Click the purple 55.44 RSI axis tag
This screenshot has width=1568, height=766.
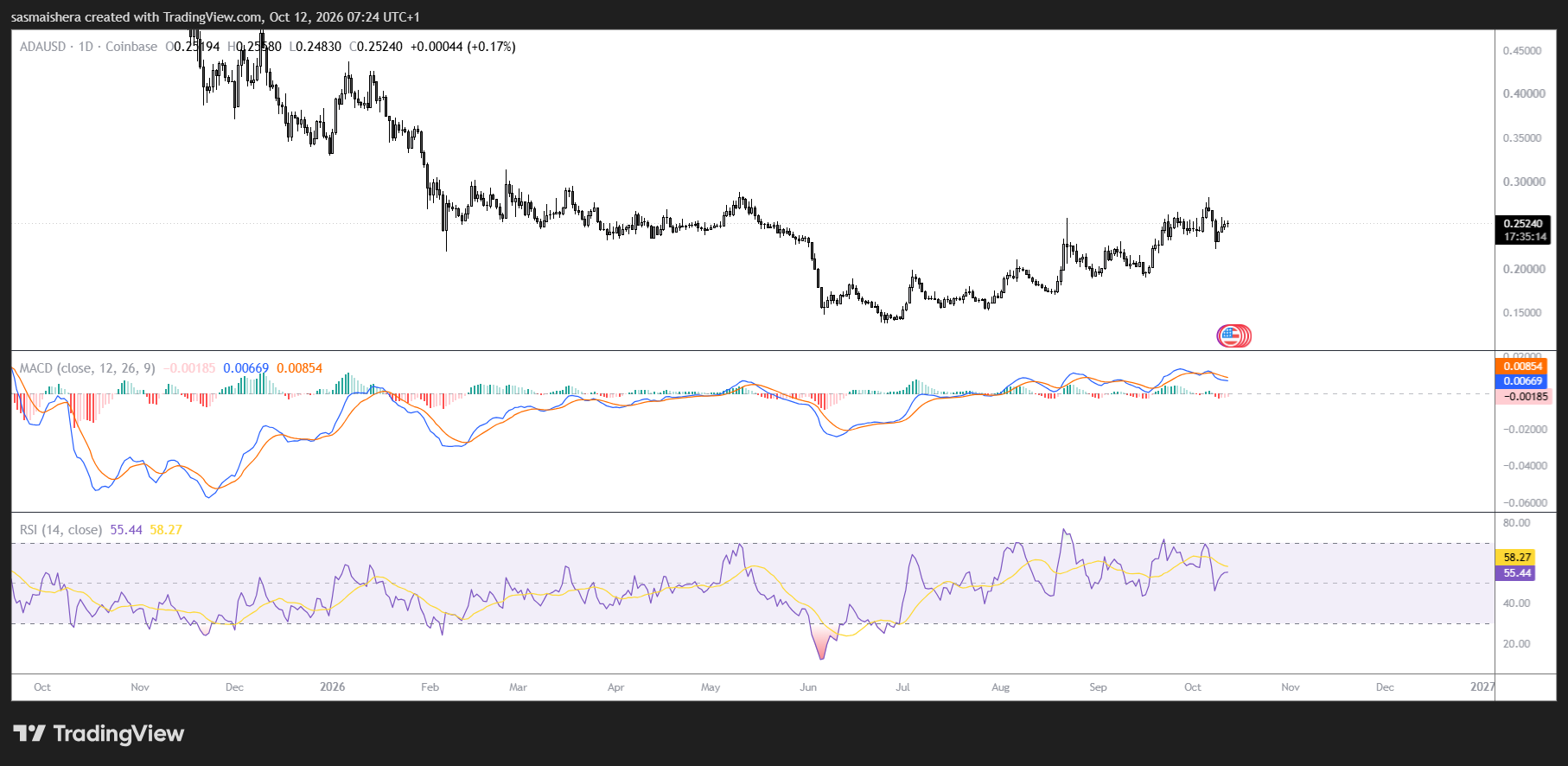(x=1517, y=573)
